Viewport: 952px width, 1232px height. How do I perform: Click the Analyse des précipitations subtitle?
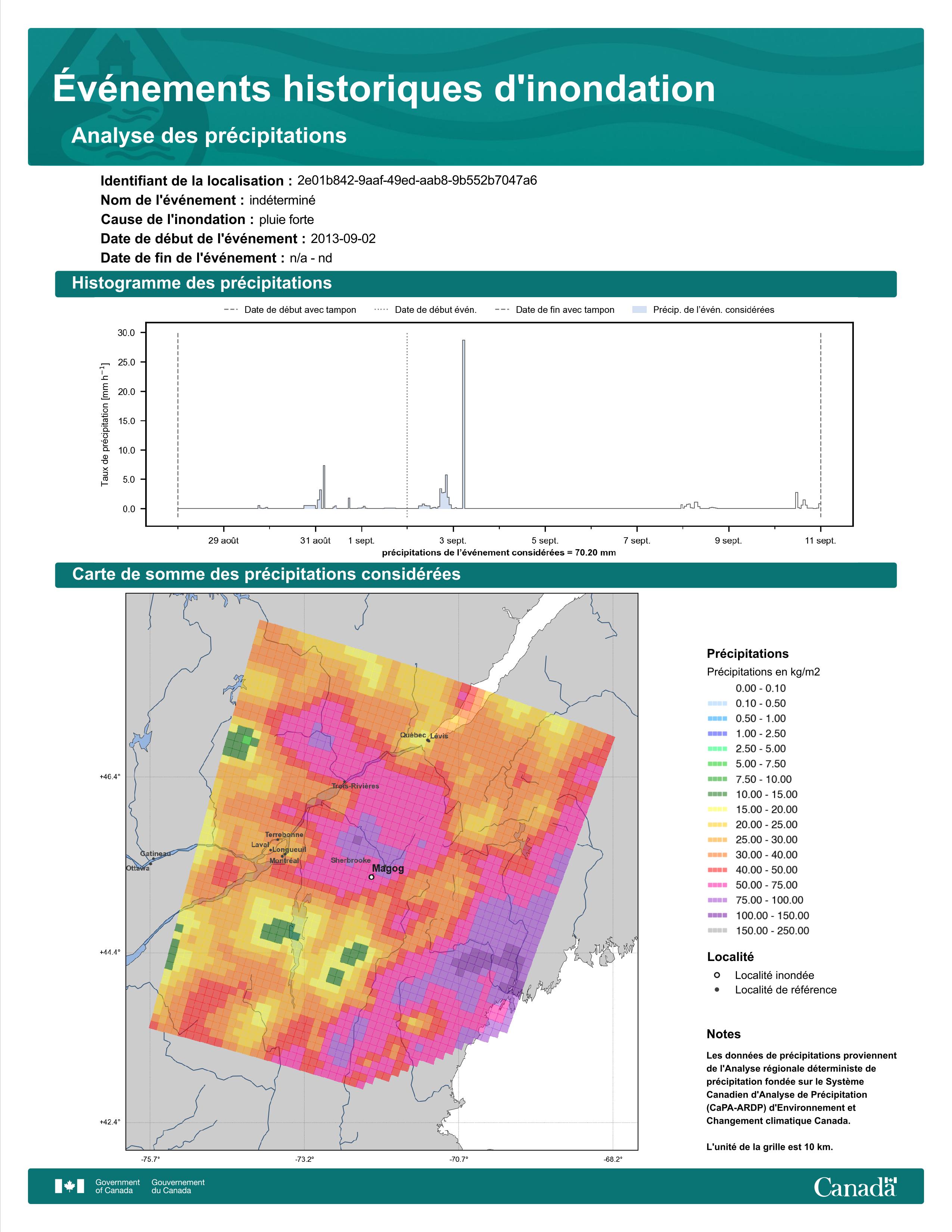coord(209,136)
